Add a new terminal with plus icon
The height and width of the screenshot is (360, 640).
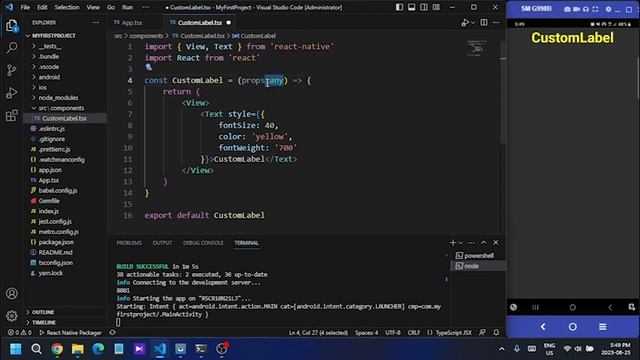(x=453, y=242)
